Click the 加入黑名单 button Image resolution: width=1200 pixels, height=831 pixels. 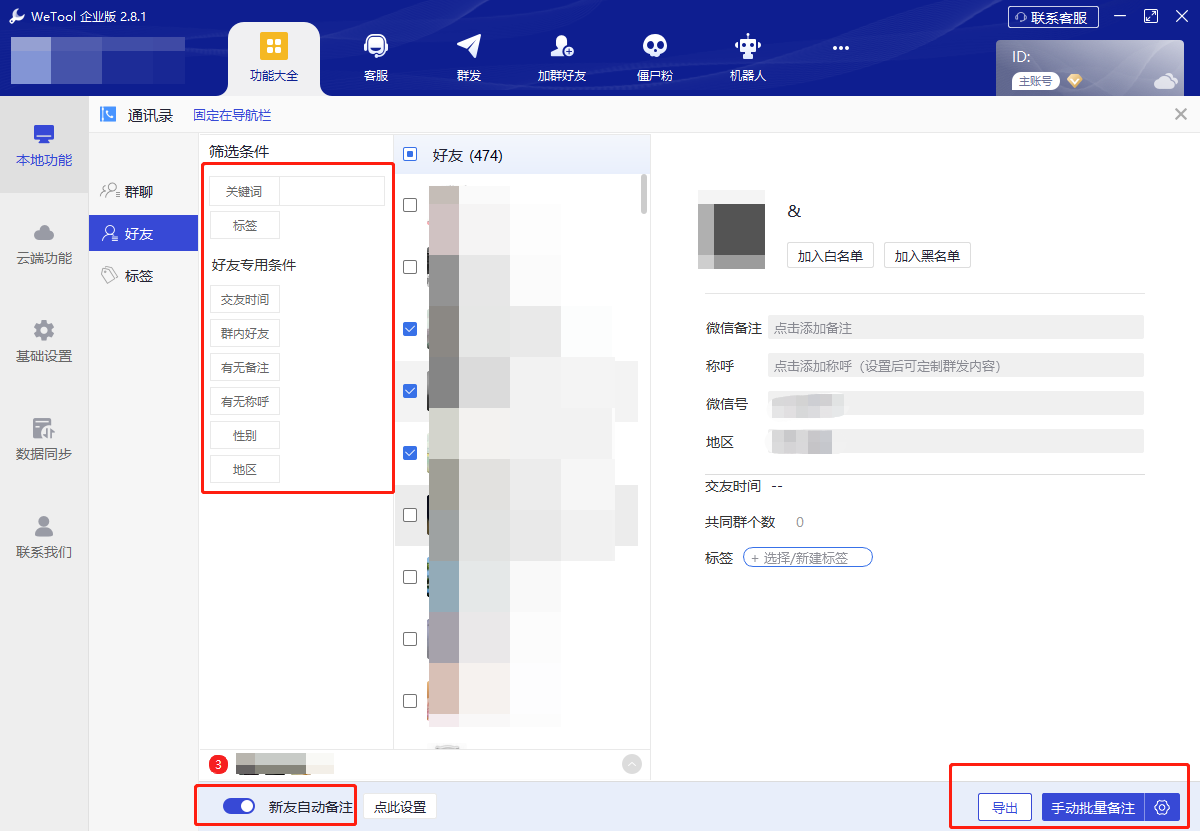(x=927, y=256)
